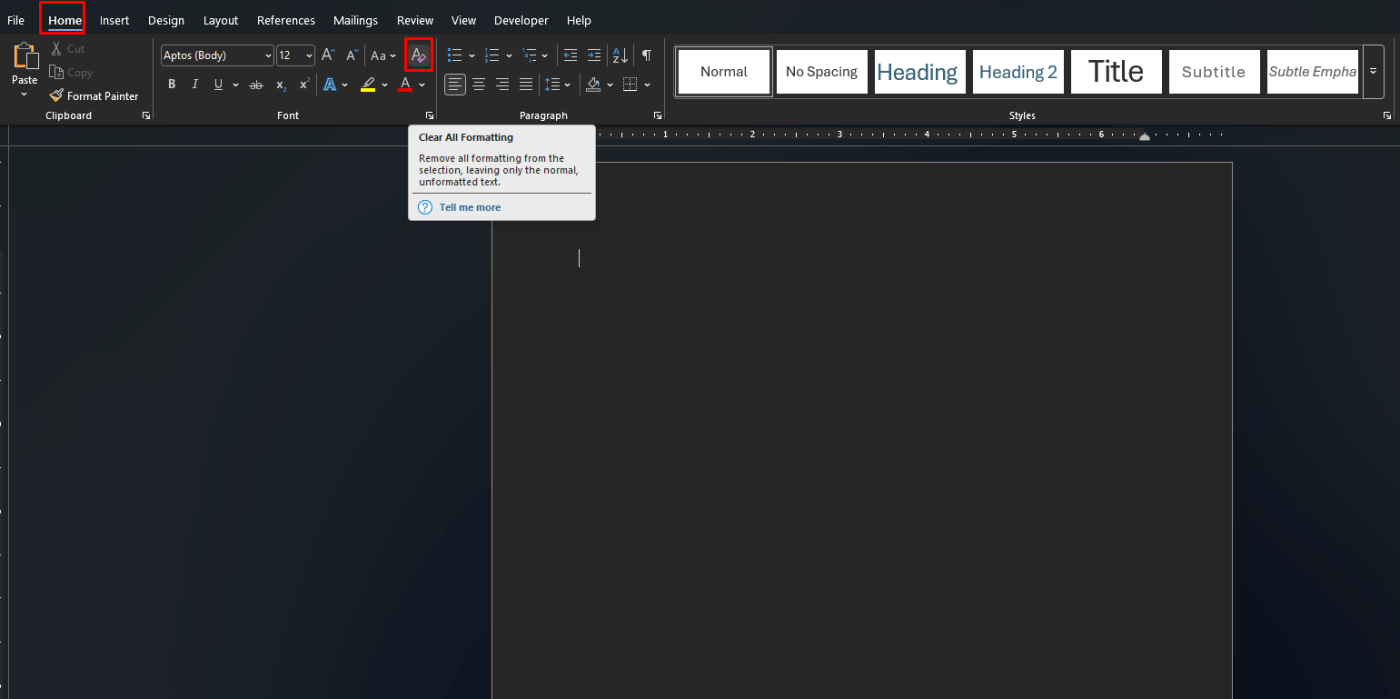Switch to the References tab
The image size is (1400, 699).
click(286, 20)
